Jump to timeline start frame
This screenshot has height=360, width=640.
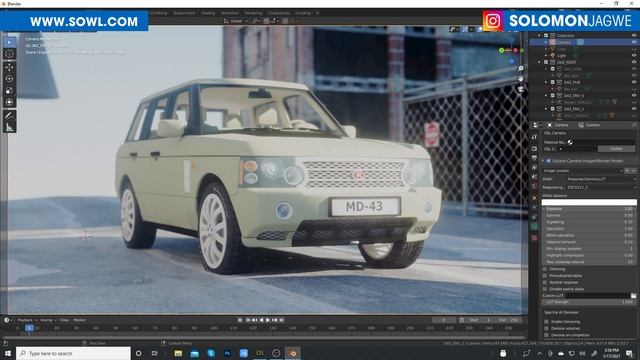click(248, 320)
